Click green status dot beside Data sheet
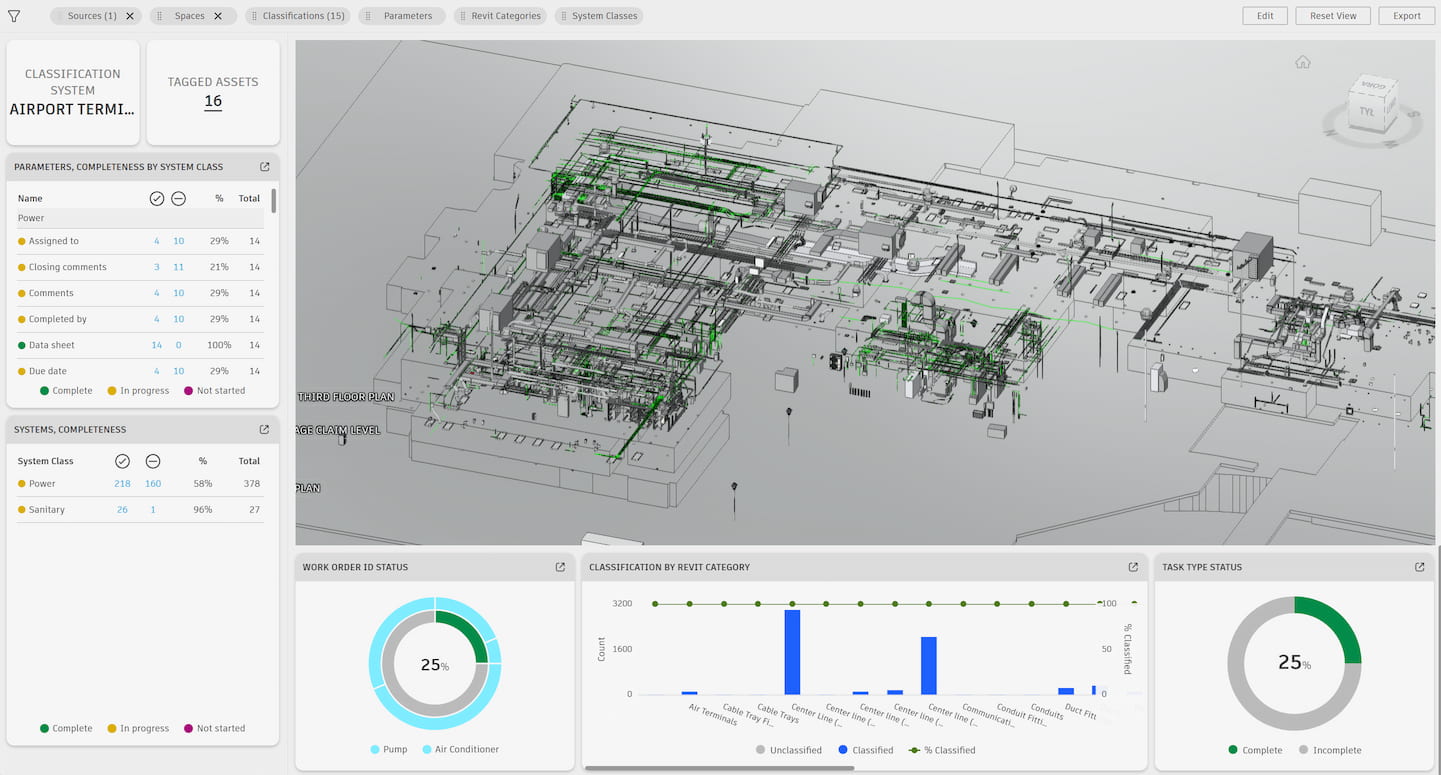The height and width of the screenshot is (775, 1441). (x=22, y=345)
